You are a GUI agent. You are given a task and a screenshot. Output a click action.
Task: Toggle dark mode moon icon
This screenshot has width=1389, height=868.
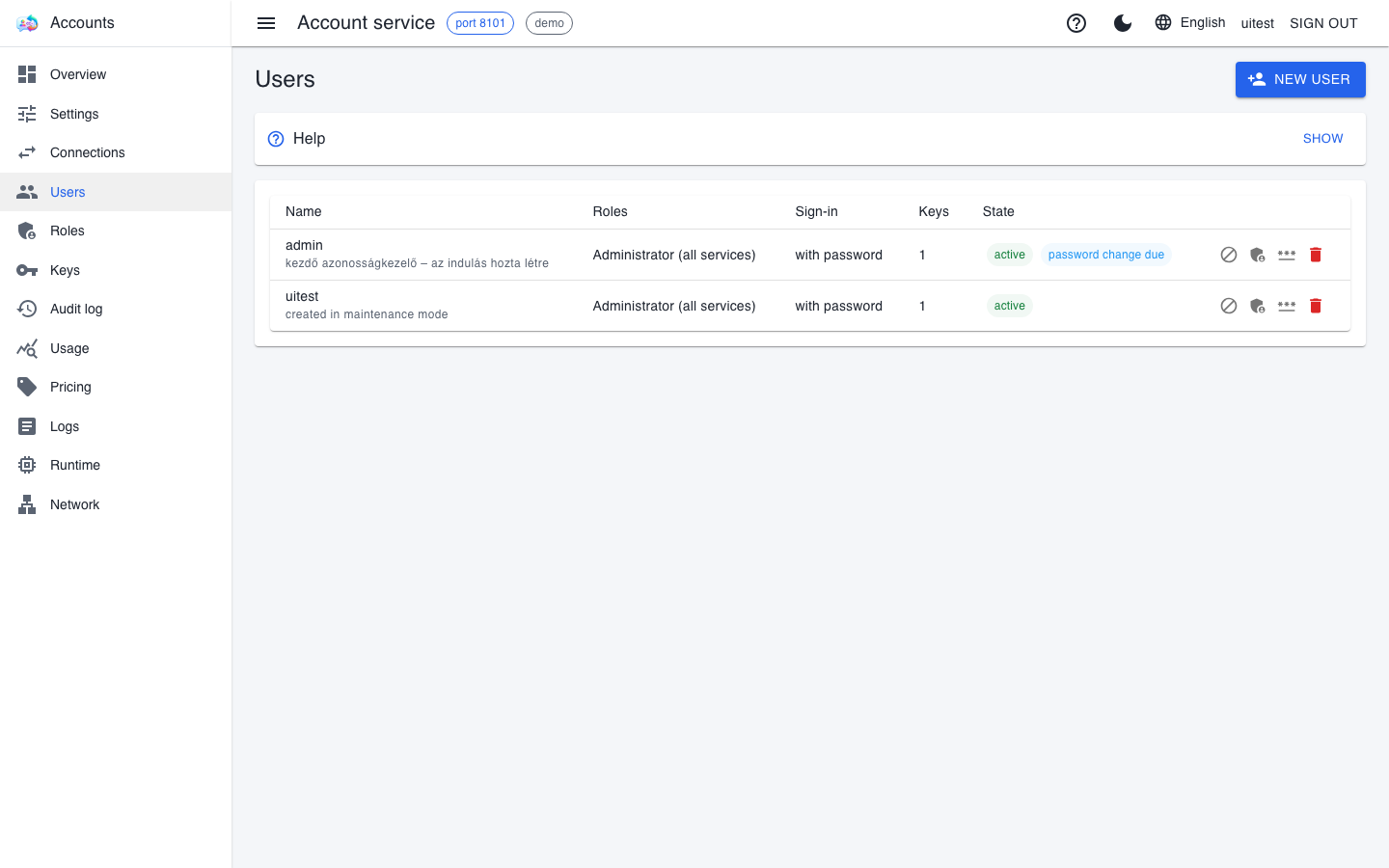[1123, 23]
